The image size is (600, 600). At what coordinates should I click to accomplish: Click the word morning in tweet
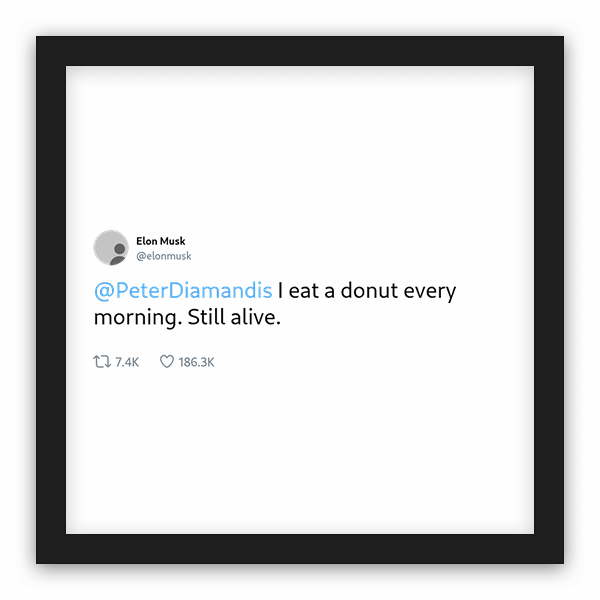(x=138, y=319)
